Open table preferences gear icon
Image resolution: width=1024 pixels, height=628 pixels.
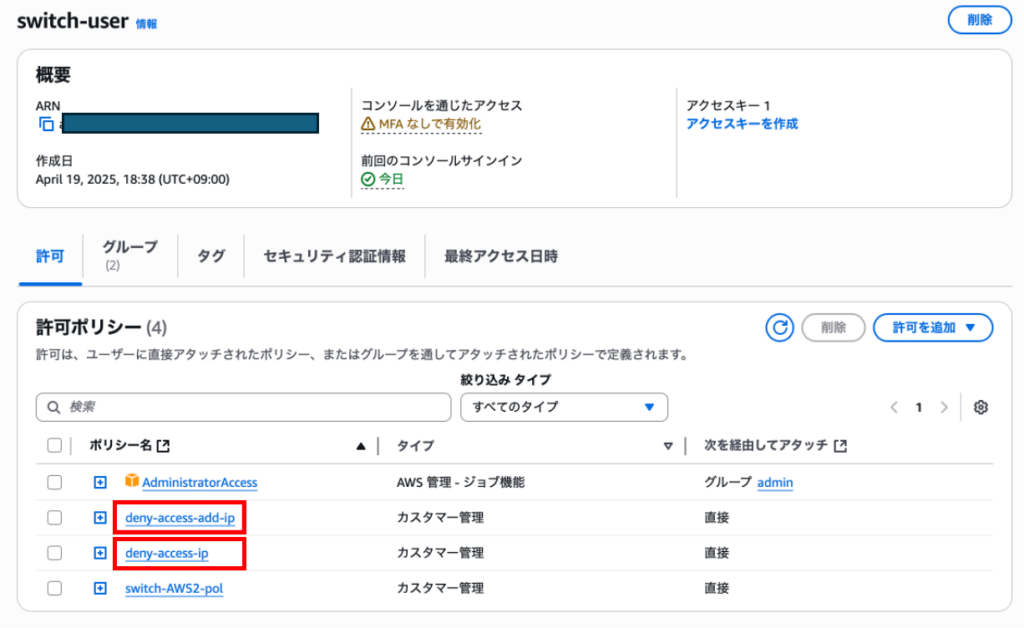pos(981,407)
